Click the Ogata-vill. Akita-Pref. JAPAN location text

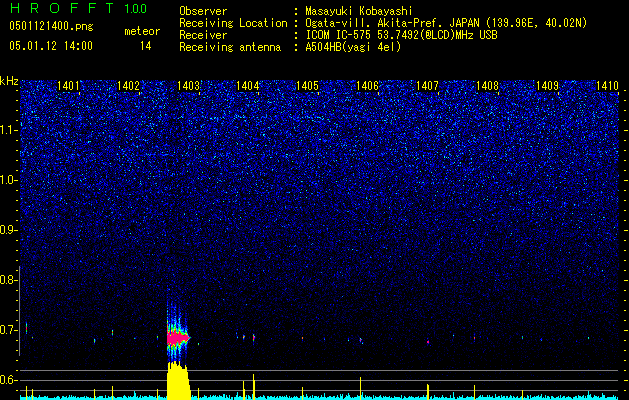[x=446, y=23]
